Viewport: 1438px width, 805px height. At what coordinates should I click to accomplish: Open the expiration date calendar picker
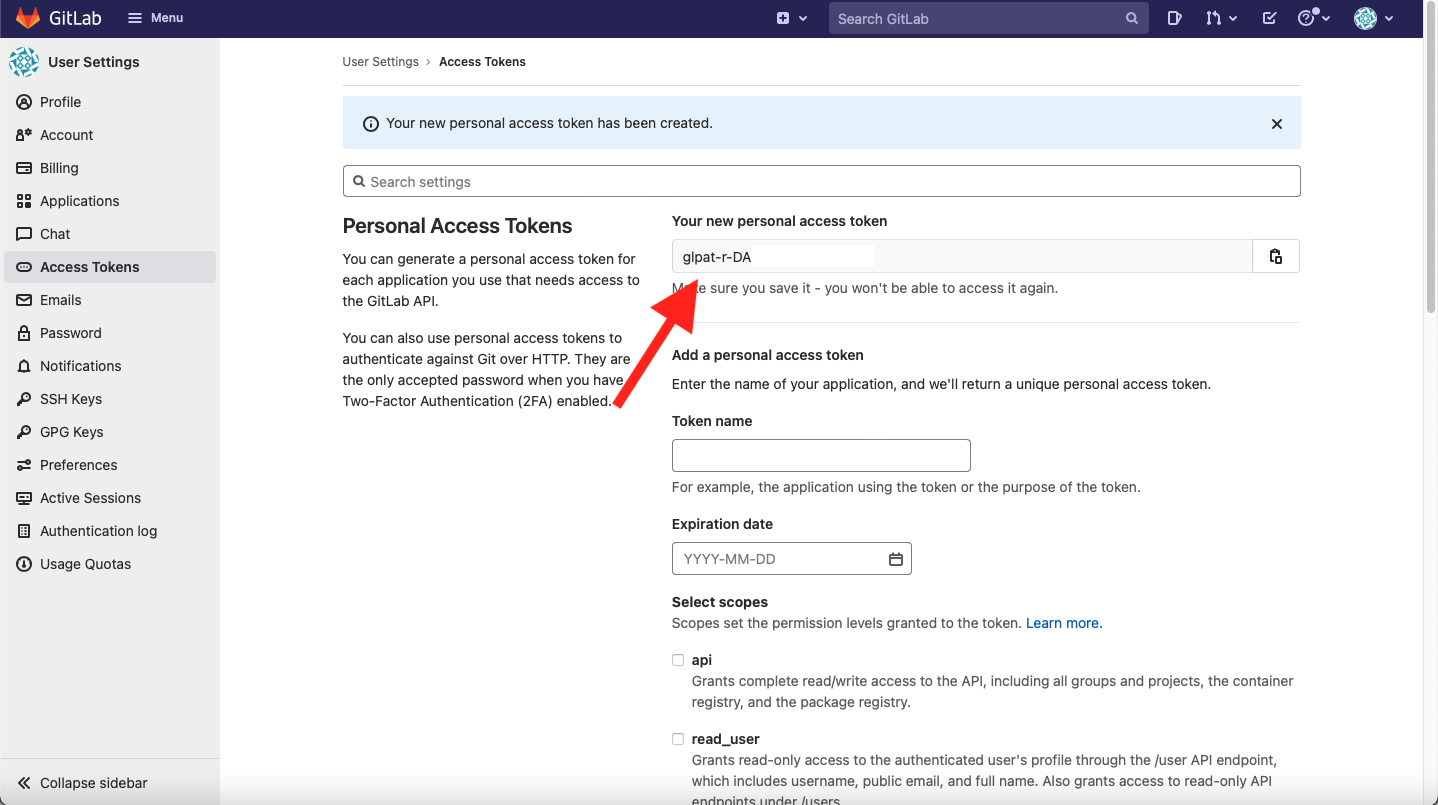coord(896,559)
